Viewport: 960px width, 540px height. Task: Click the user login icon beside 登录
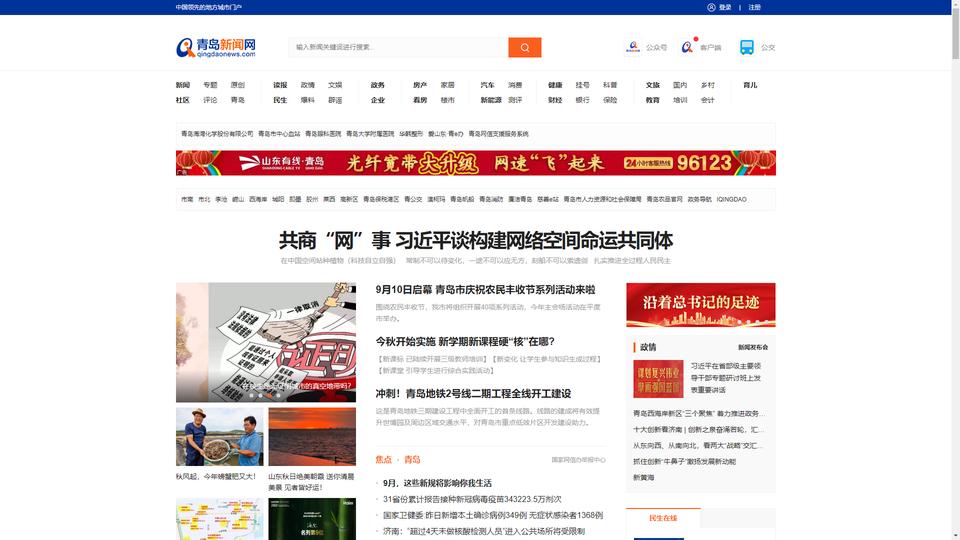tap(711, 7)
